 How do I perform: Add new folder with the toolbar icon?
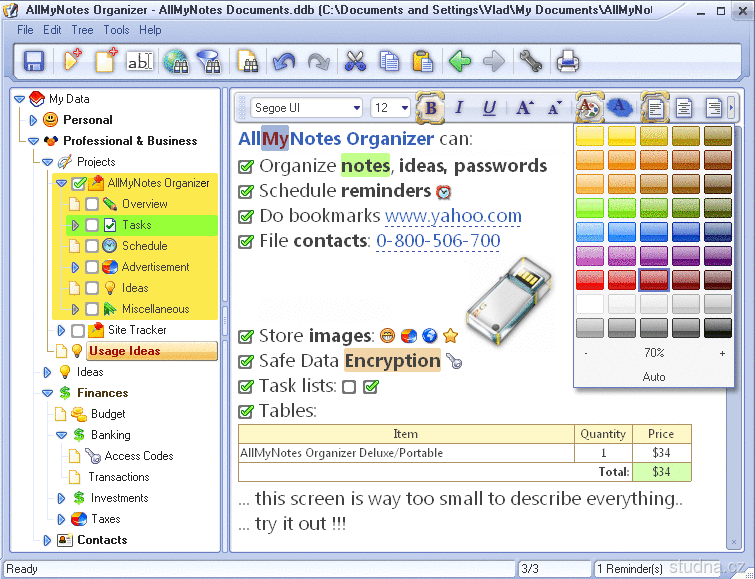point(73,62)
